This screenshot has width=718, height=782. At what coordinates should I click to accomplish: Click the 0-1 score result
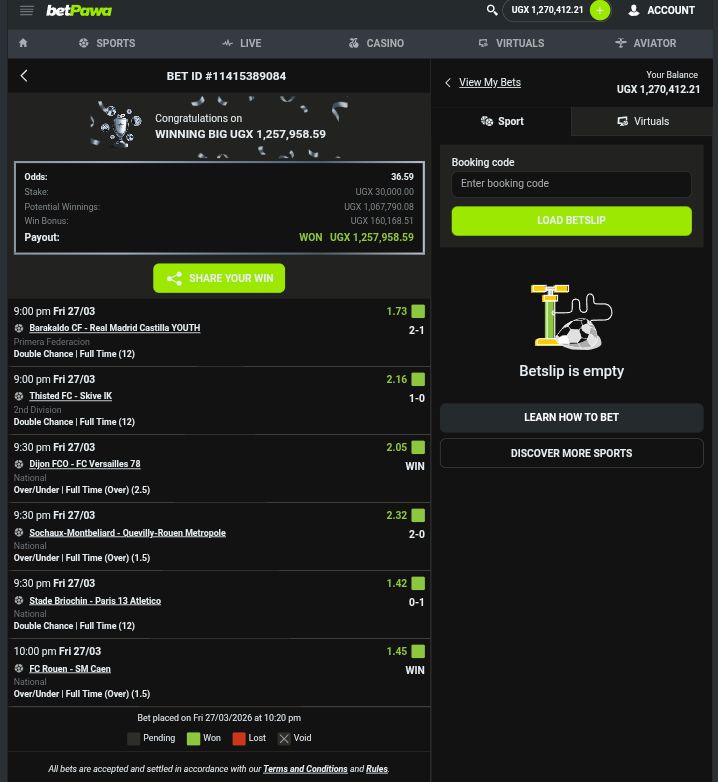(x=416, y=602)
